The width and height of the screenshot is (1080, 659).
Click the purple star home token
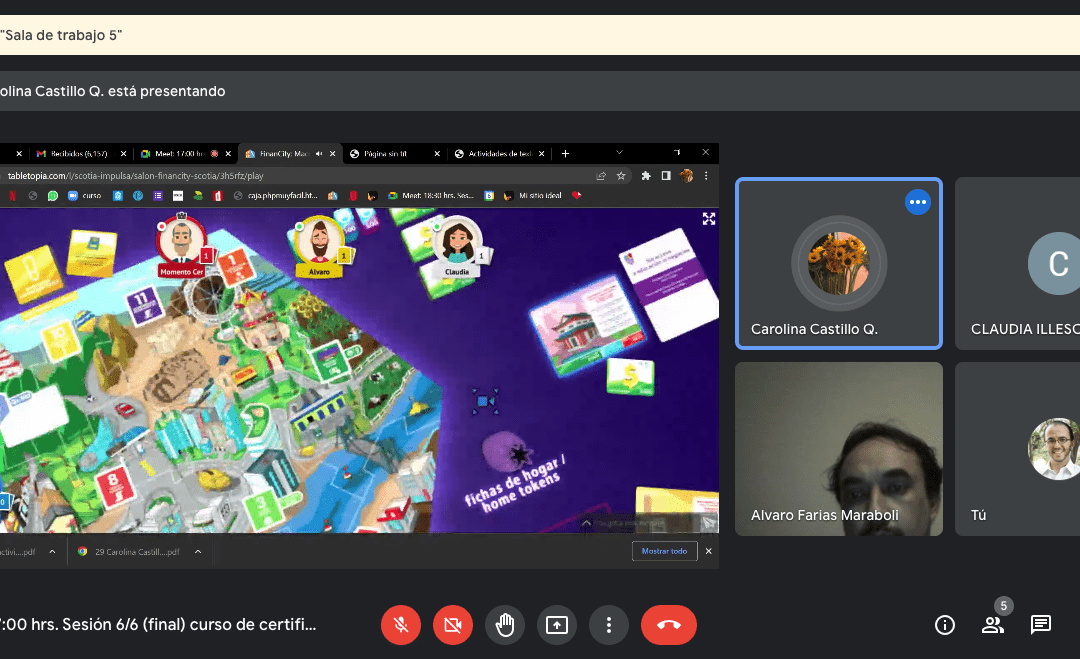[x=509, y=452]
